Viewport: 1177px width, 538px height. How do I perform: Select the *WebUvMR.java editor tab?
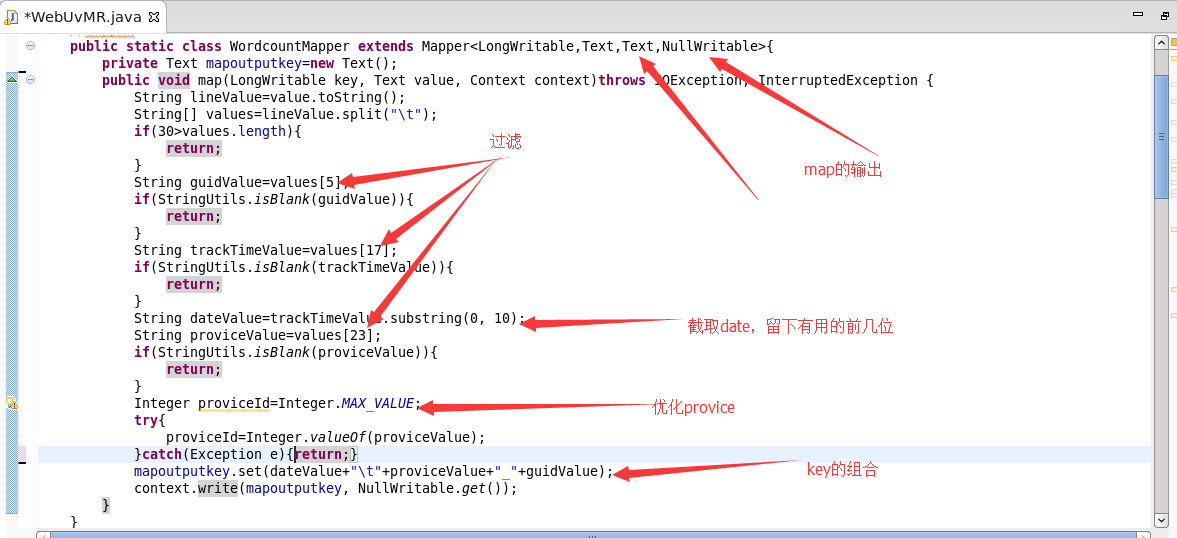[x=83, y=17]
